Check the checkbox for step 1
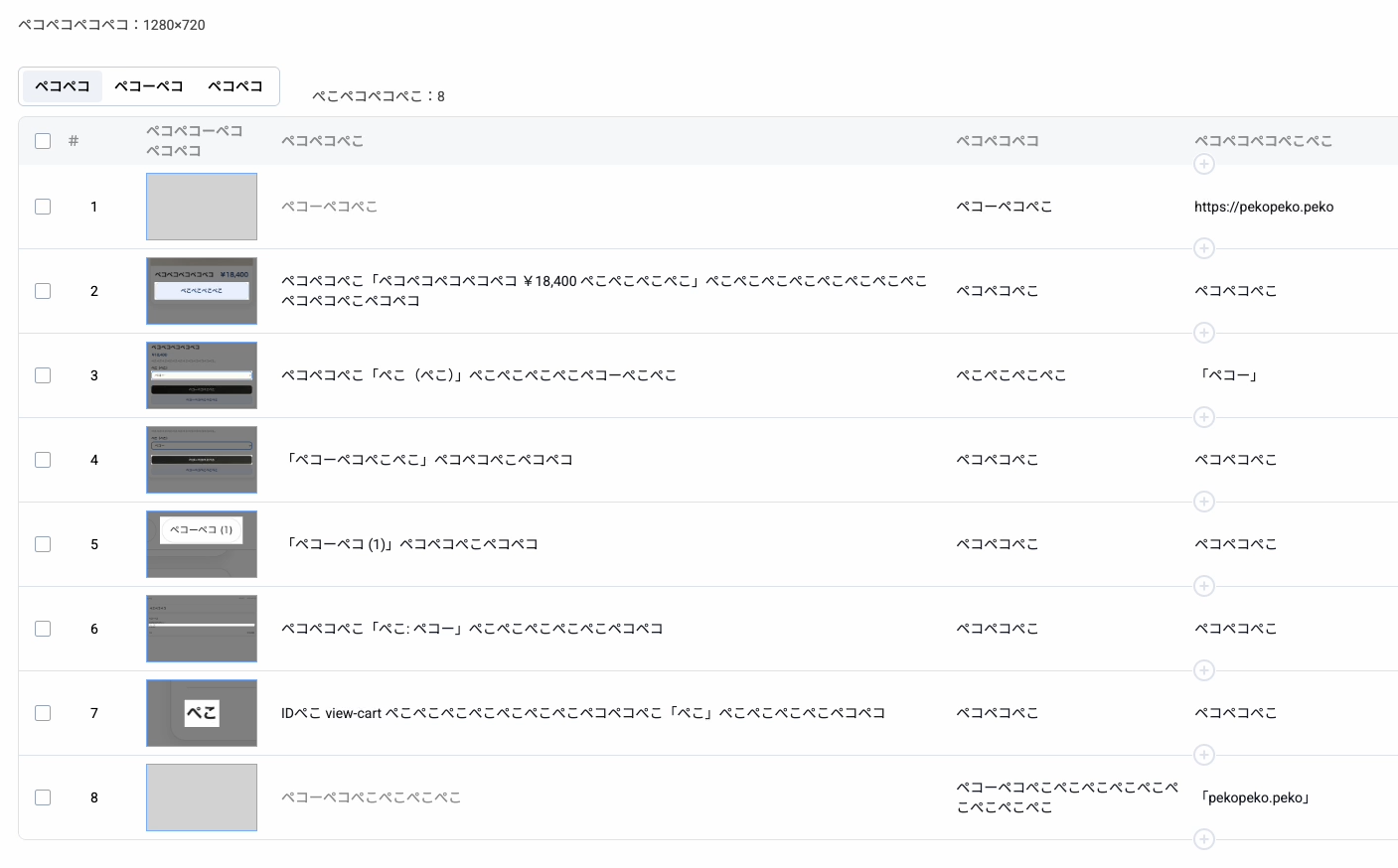The image size is (1398, 868). (x=43, y=207)
